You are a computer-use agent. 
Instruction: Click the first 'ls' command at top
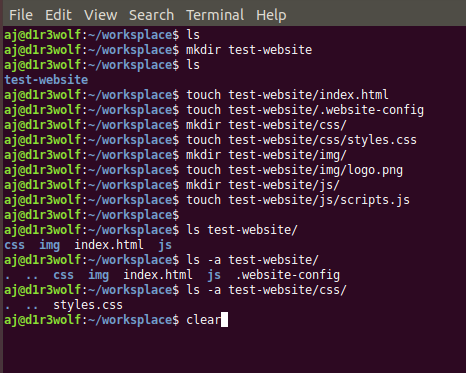coord(193,35)
